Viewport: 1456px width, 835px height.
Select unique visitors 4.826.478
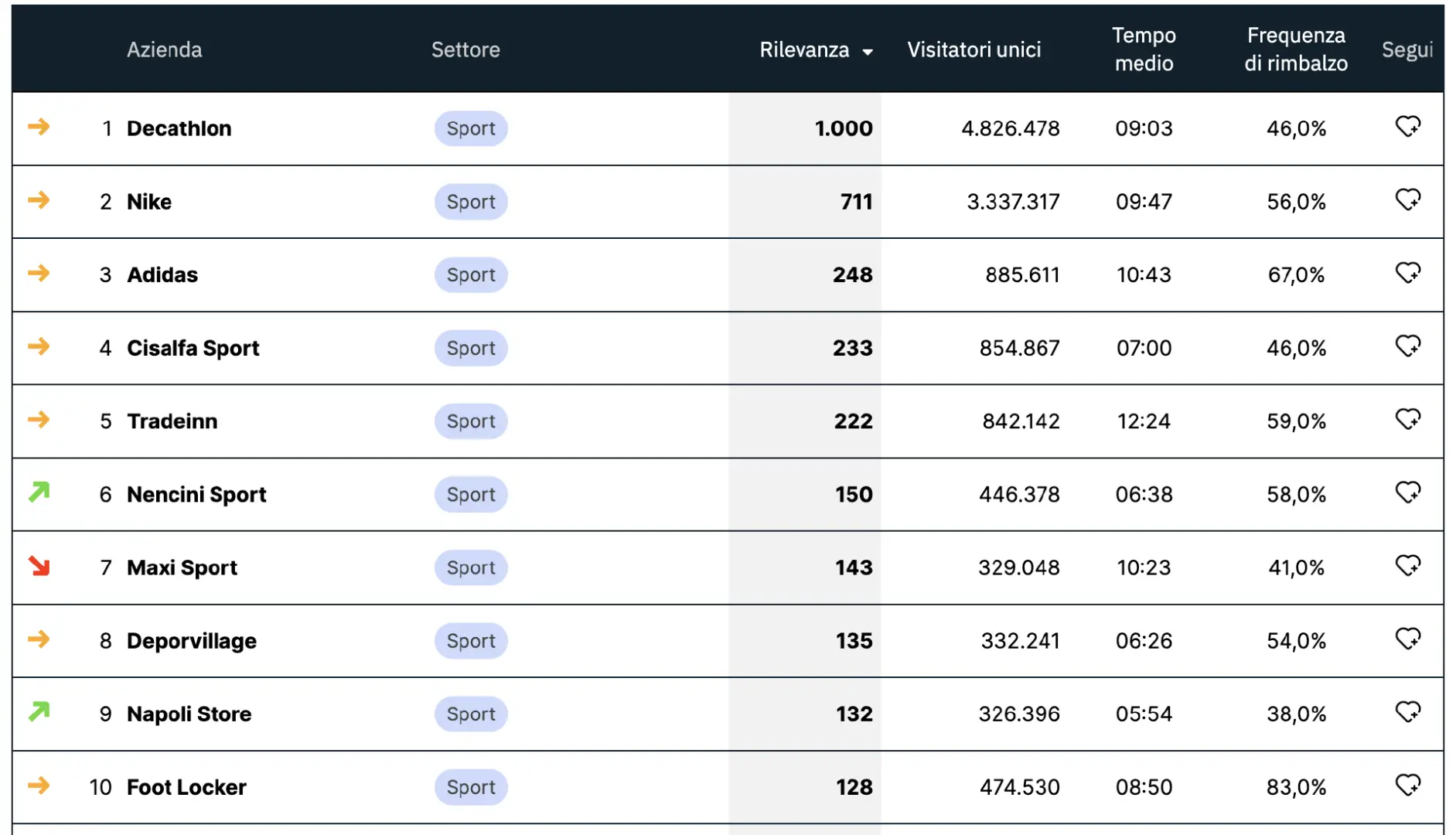[x=1011, y=128]
